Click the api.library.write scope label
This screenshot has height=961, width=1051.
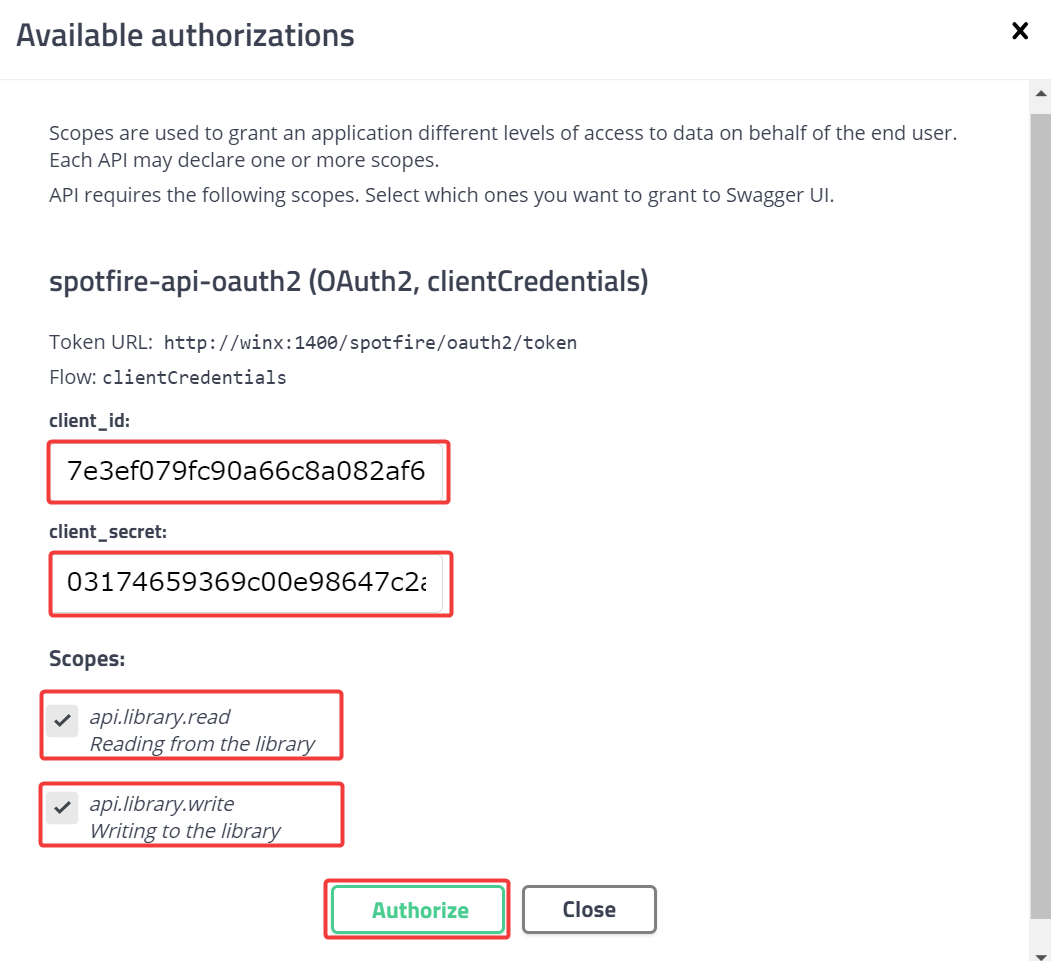162,804
